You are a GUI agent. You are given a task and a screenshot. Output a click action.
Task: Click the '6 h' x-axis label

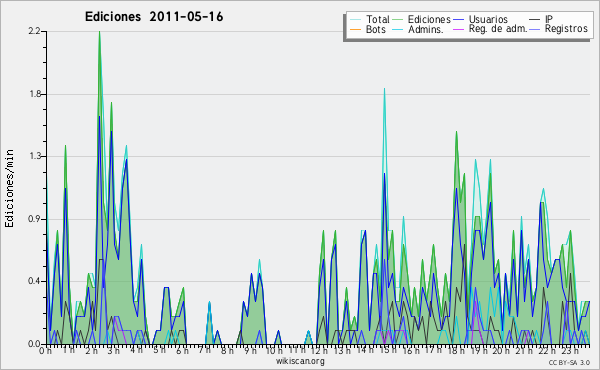click(x=182, y=350)
